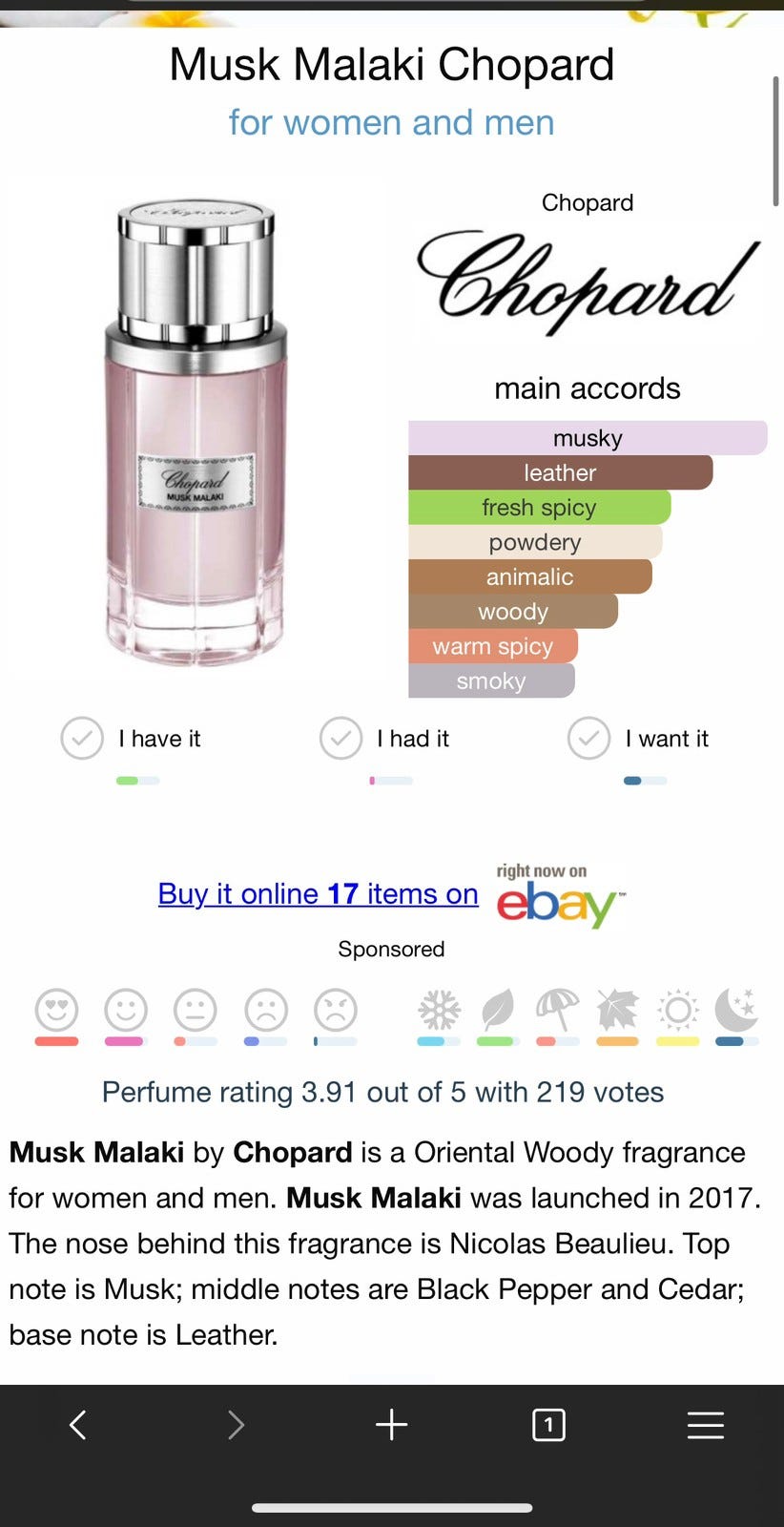Viewport: 784px width, 1527px height.
Task: Tap the love heart-eyes rating face
Action: [56, 1010]
